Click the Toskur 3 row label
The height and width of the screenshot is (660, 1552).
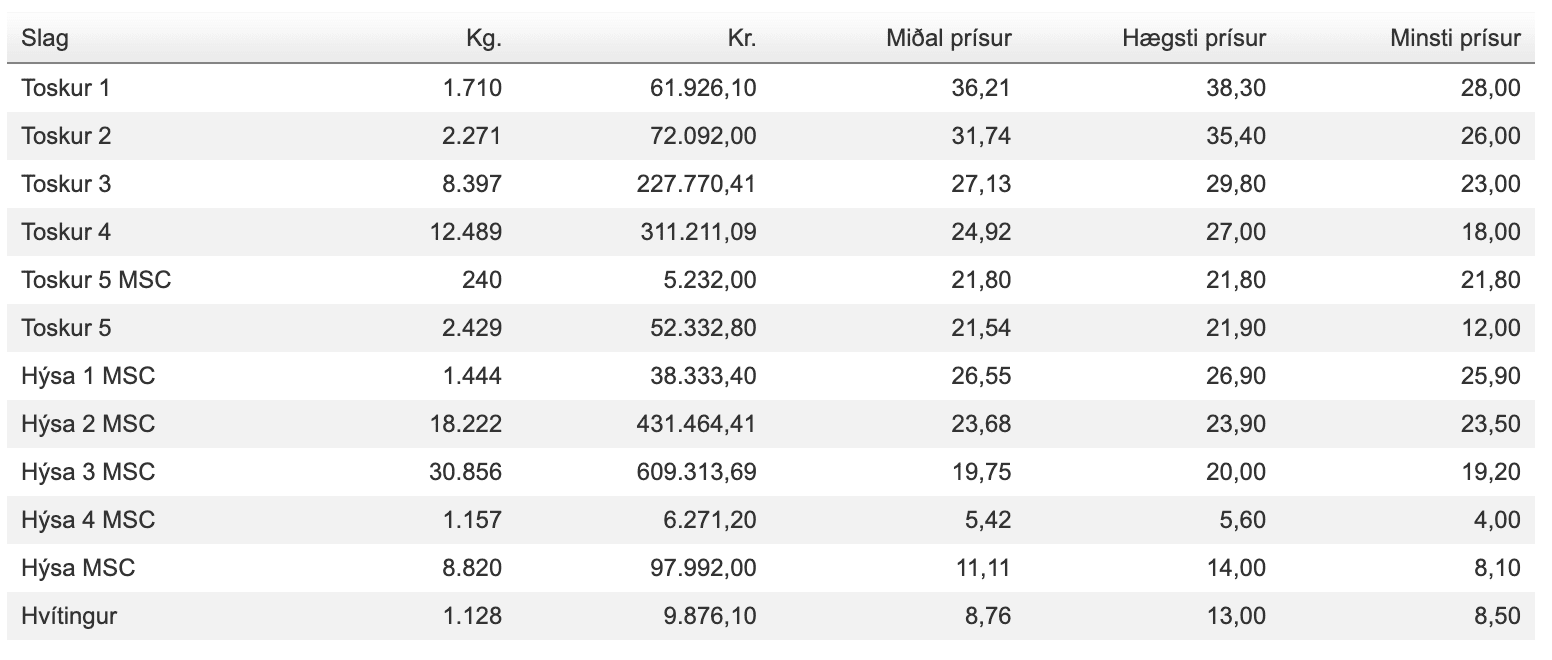(x=66, y=184)
